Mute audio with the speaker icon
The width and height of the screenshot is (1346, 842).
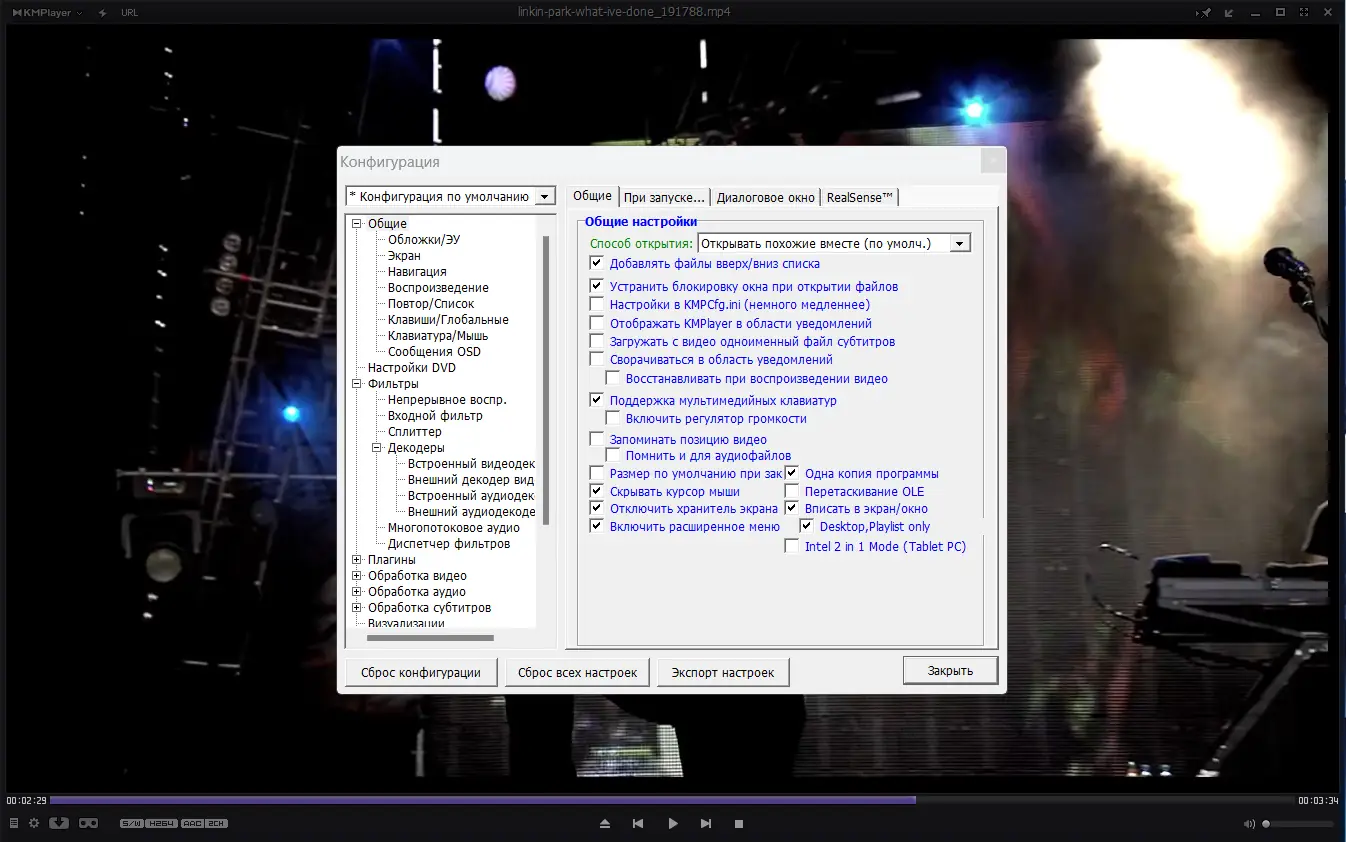pos(1249,824)
